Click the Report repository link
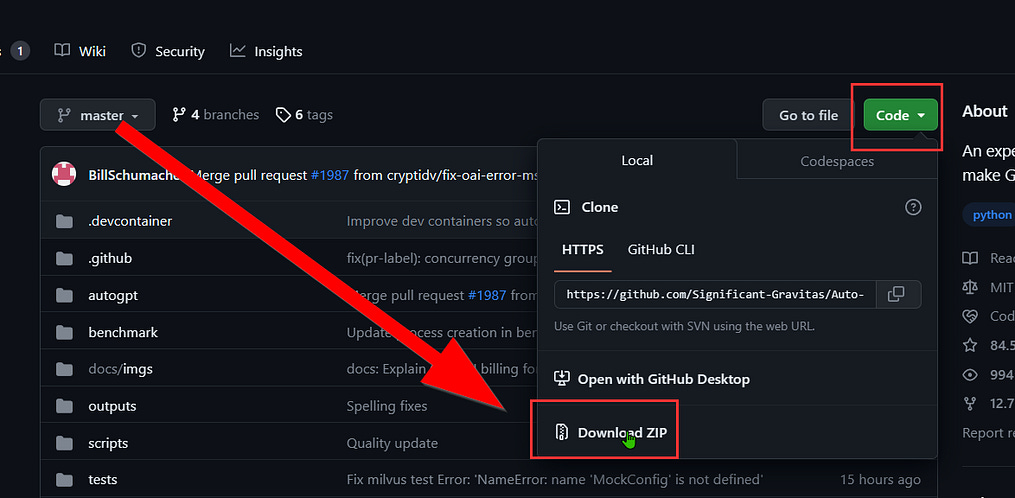 988,433
